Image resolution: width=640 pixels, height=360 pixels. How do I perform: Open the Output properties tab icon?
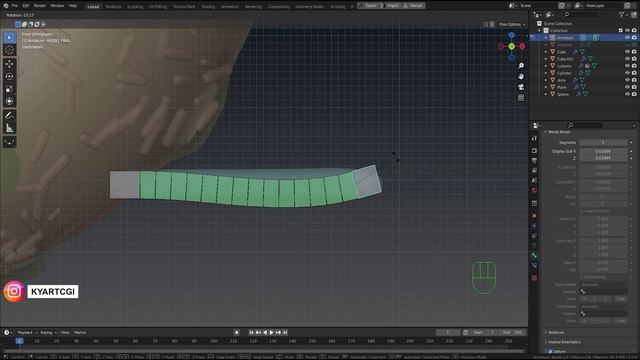click(534, 160)
